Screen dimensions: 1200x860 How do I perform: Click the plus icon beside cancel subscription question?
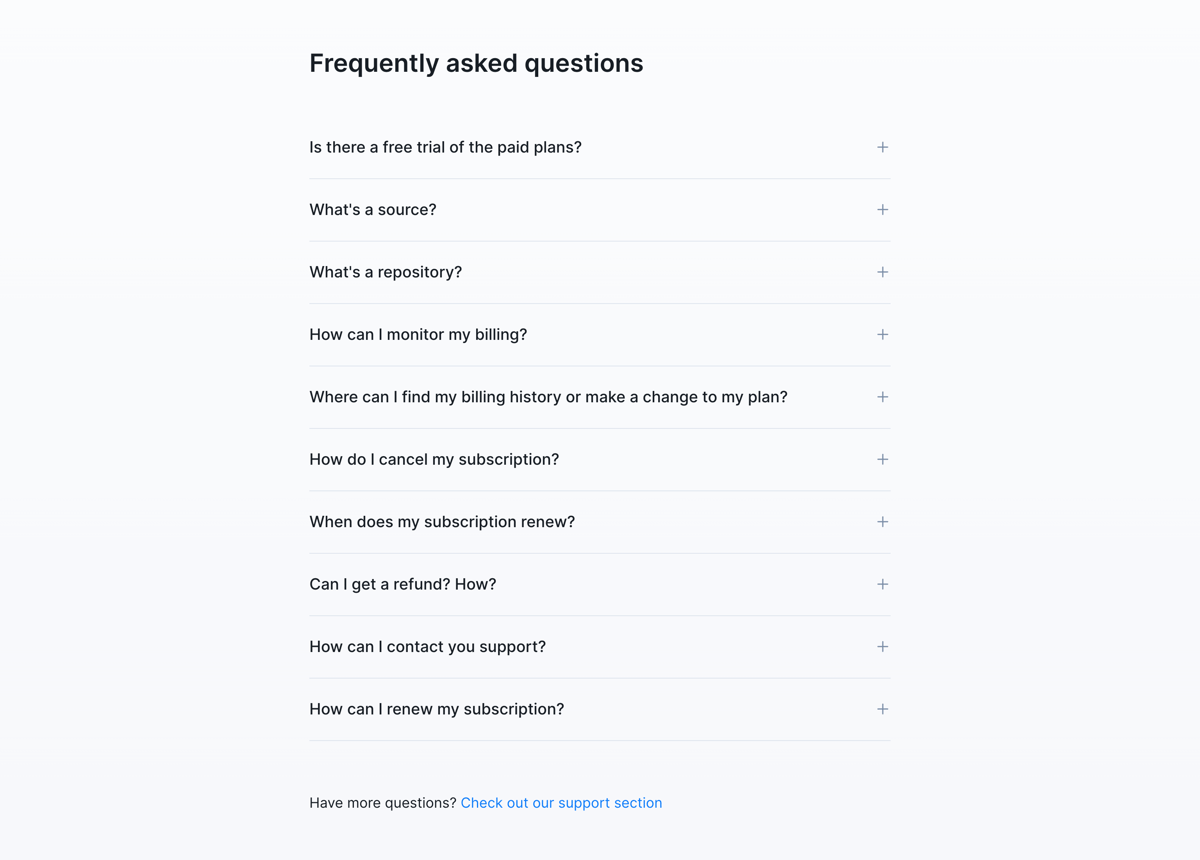pyautogui.click(x=882, y=459)
